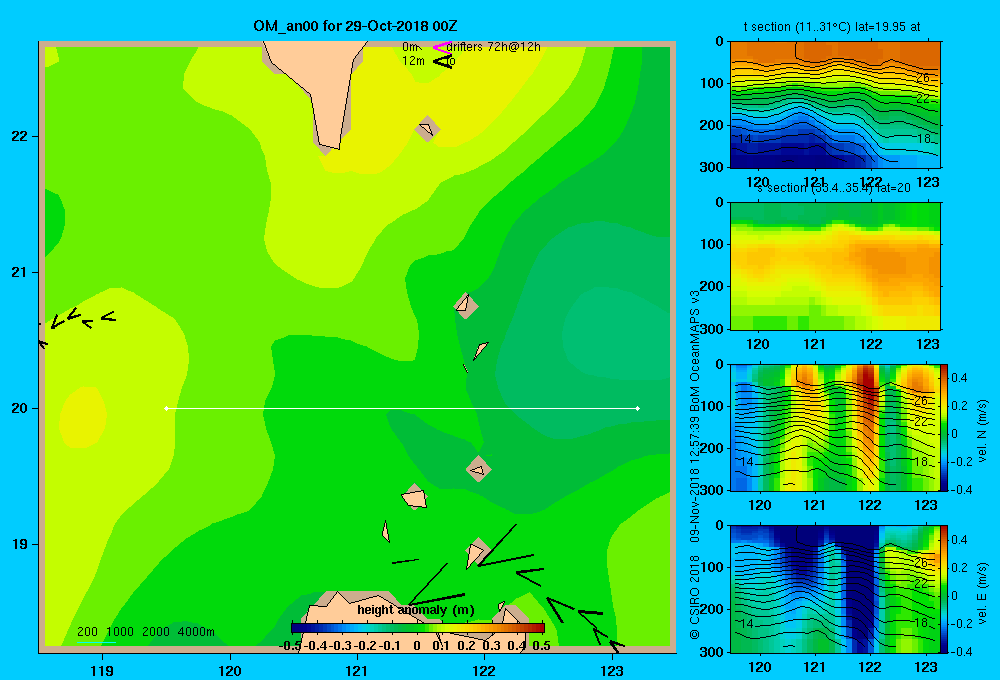Click the '1000' depth contour legend label
The image size is (1000, 680).
120,632
